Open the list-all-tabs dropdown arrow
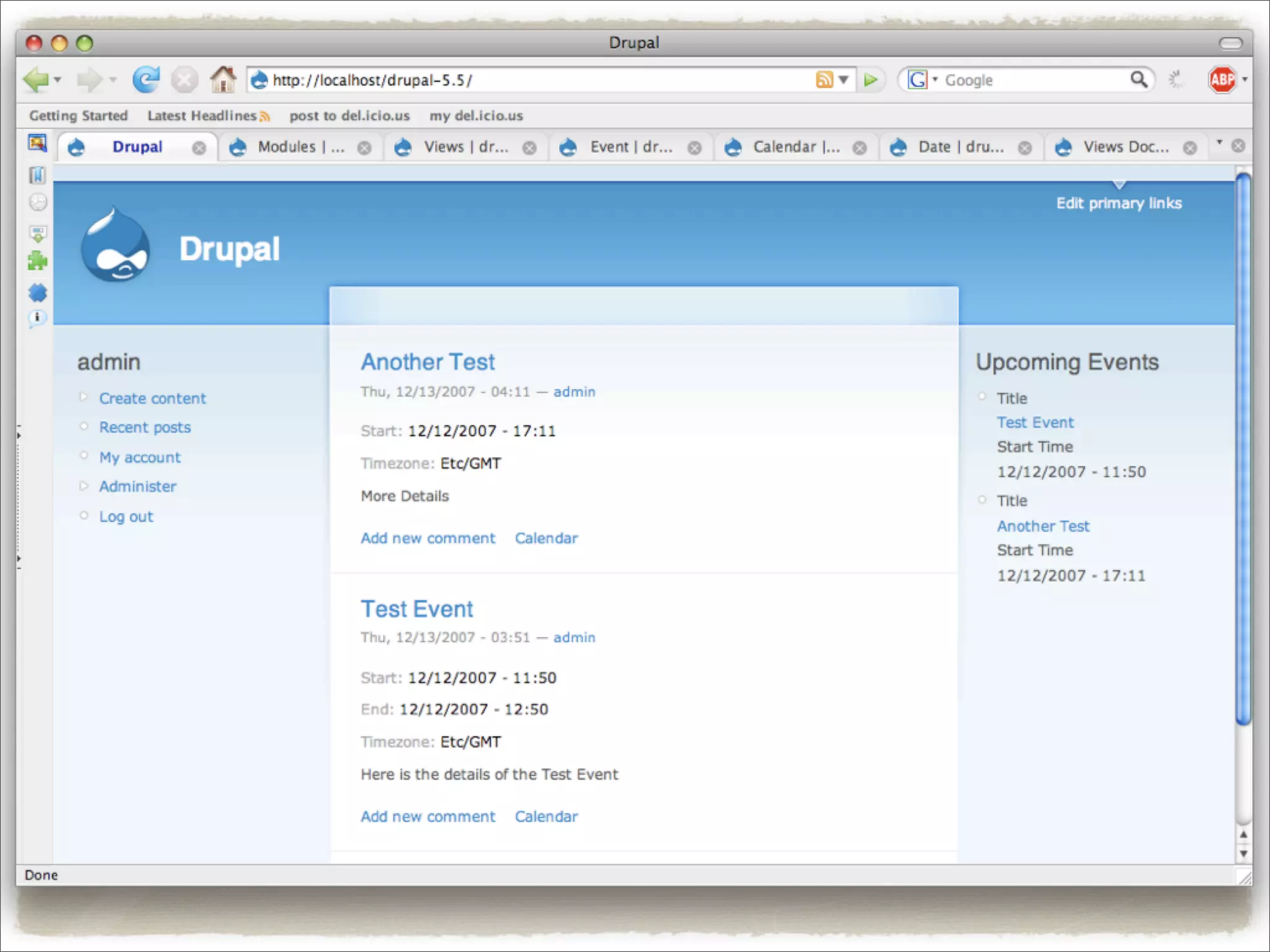Image resolution: width=1270 pixels, height=952 pixels. coord(1219,143)
